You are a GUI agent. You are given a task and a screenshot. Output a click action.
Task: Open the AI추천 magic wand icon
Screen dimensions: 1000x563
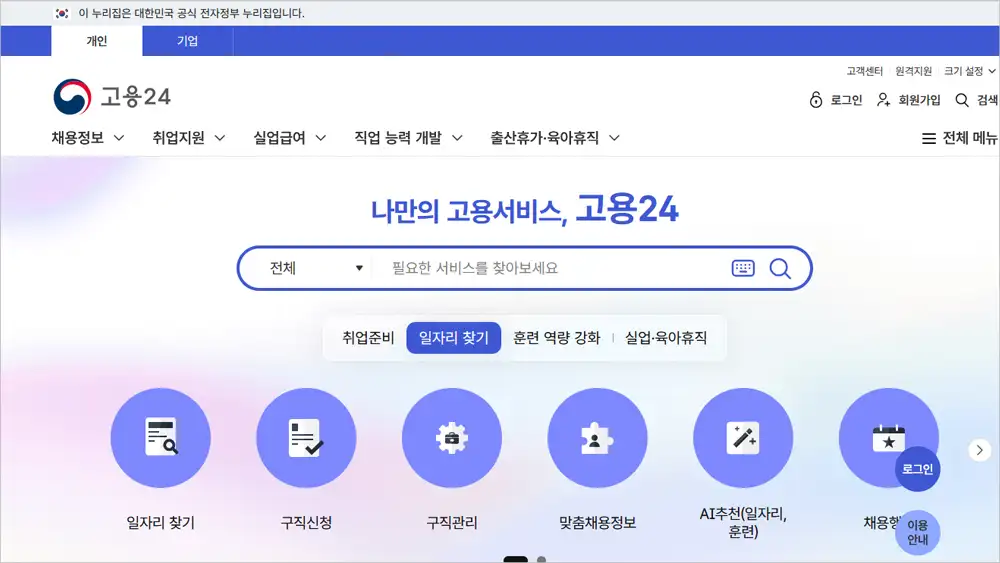743,438
